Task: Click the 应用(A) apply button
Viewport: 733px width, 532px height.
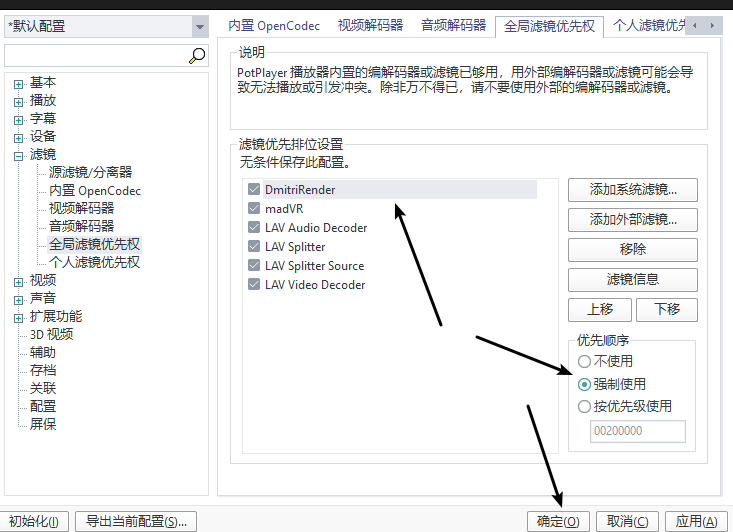Action: point(696,521)
